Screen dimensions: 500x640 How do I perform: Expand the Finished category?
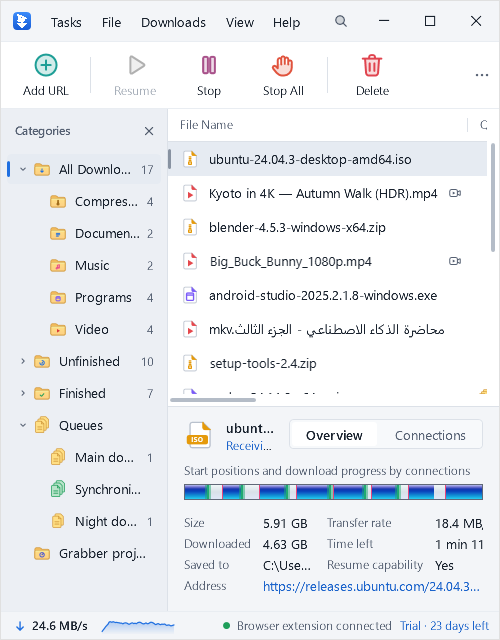23,393
